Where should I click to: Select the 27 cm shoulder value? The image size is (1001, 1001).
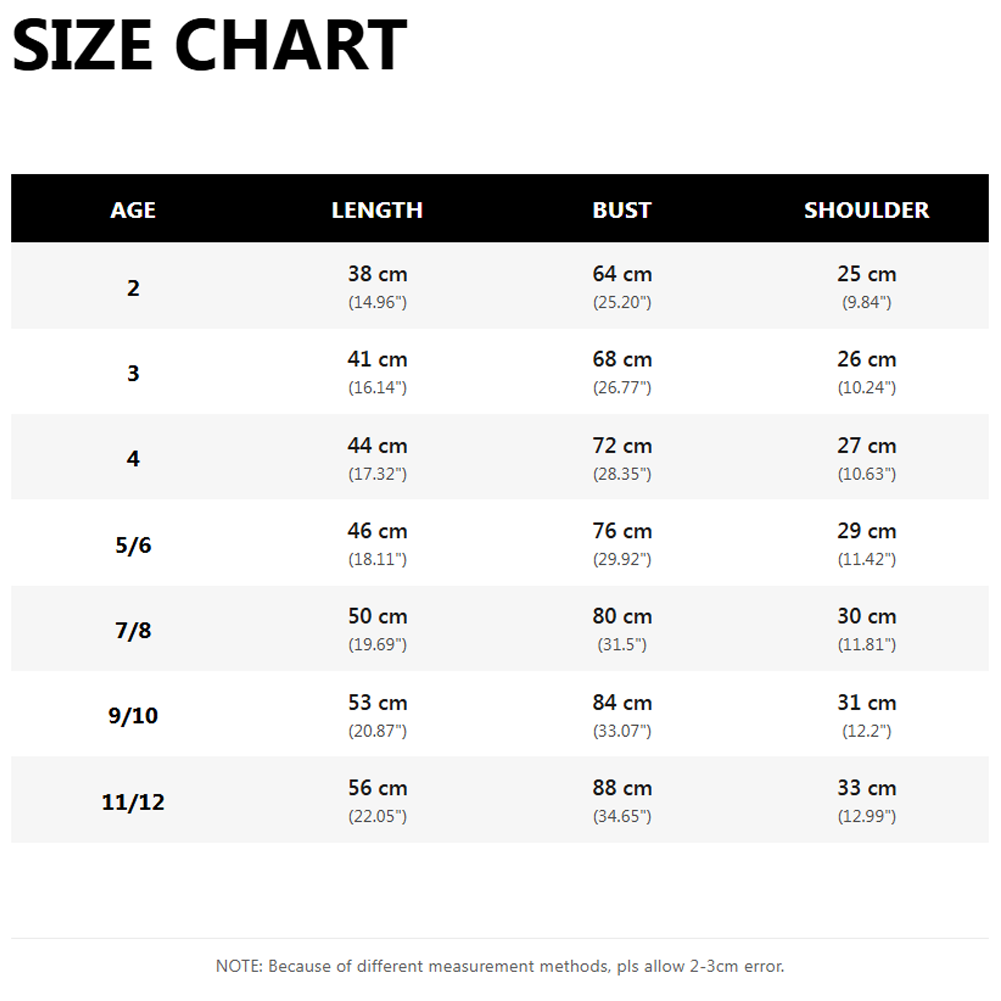tap(866, 445)
